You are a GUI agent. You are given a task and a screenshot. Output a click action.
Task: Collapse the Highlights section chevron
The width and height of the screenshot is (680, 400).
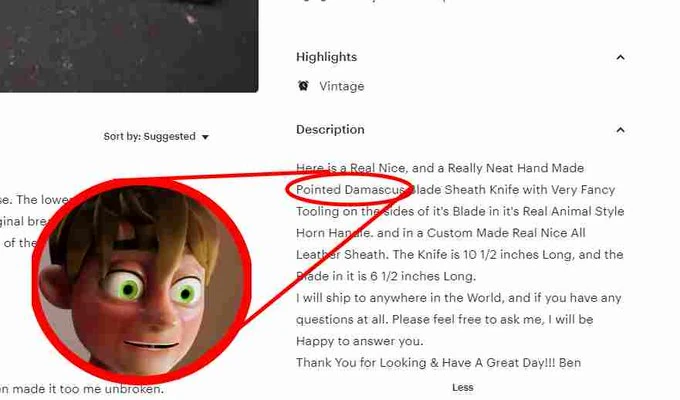[x=620, y=57]
